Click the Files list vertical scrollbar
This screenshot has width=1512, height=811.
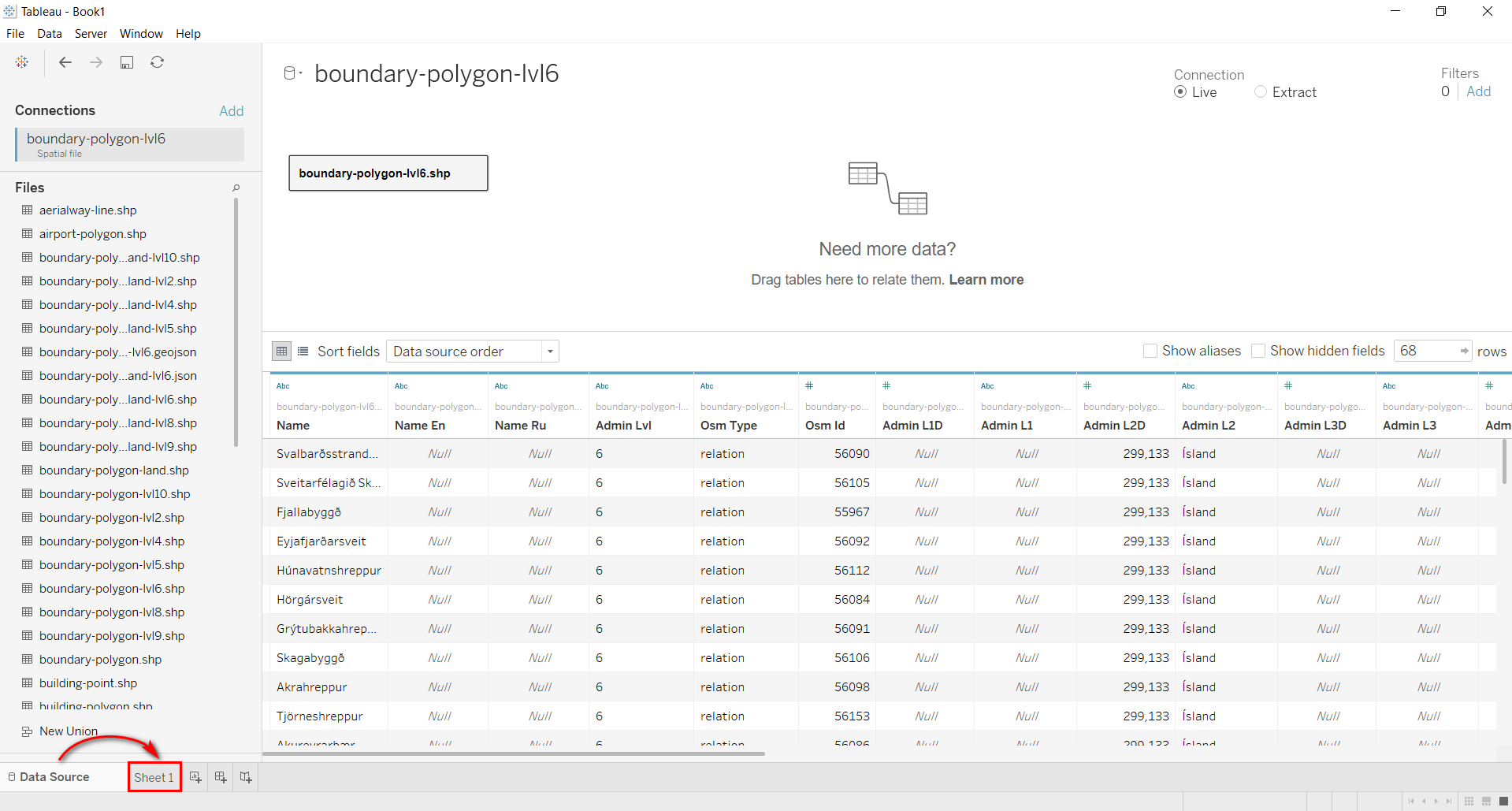coord(236,323)
